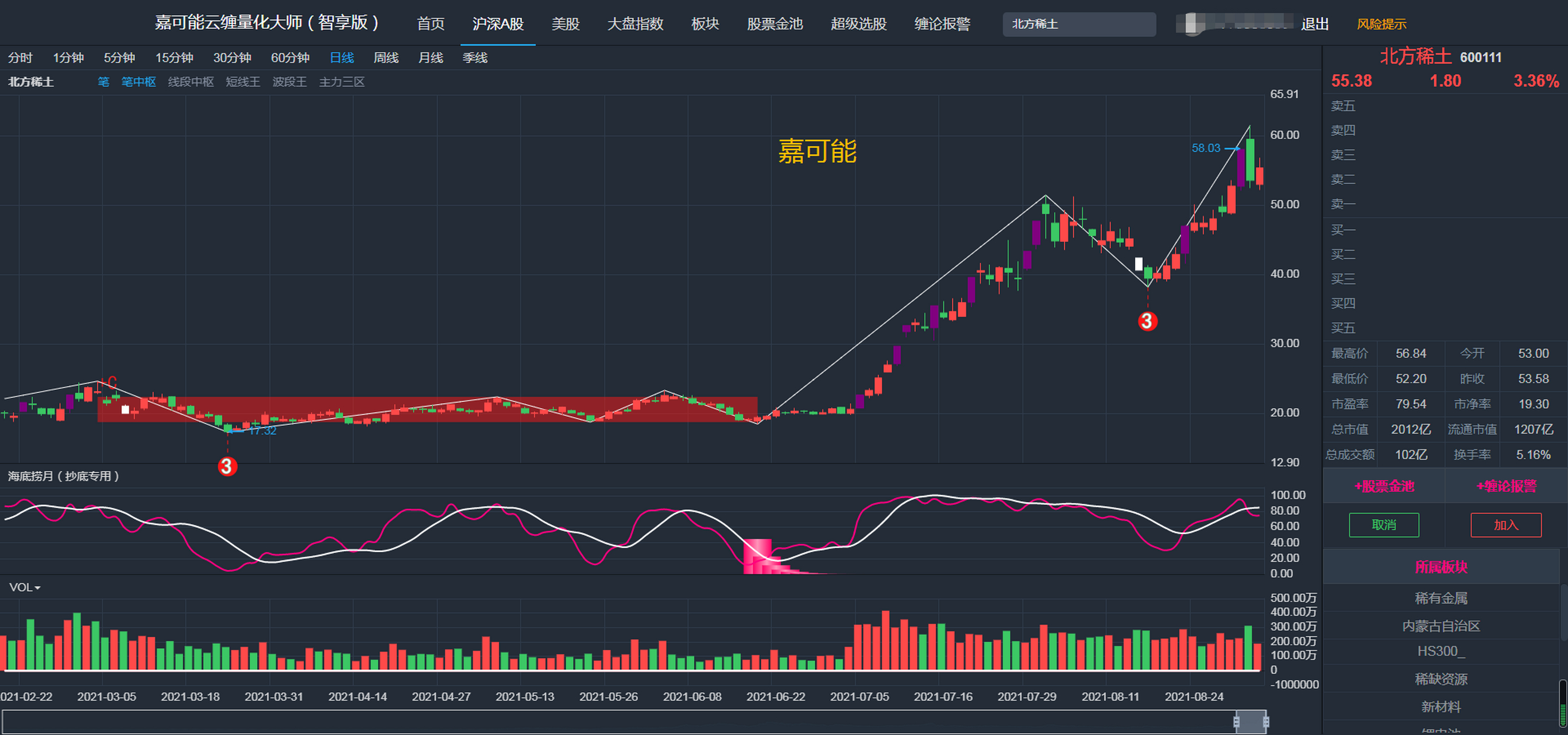Click the 稀有金属 sector entry
The image size is (1568, 735).
[x=1441, y=598]
